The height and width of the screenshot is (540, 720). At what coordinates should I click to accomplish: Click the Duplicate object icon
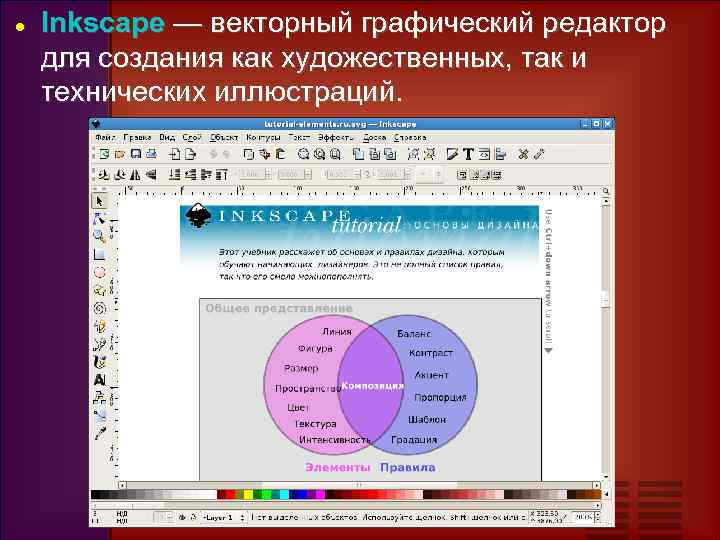point(358,154)
